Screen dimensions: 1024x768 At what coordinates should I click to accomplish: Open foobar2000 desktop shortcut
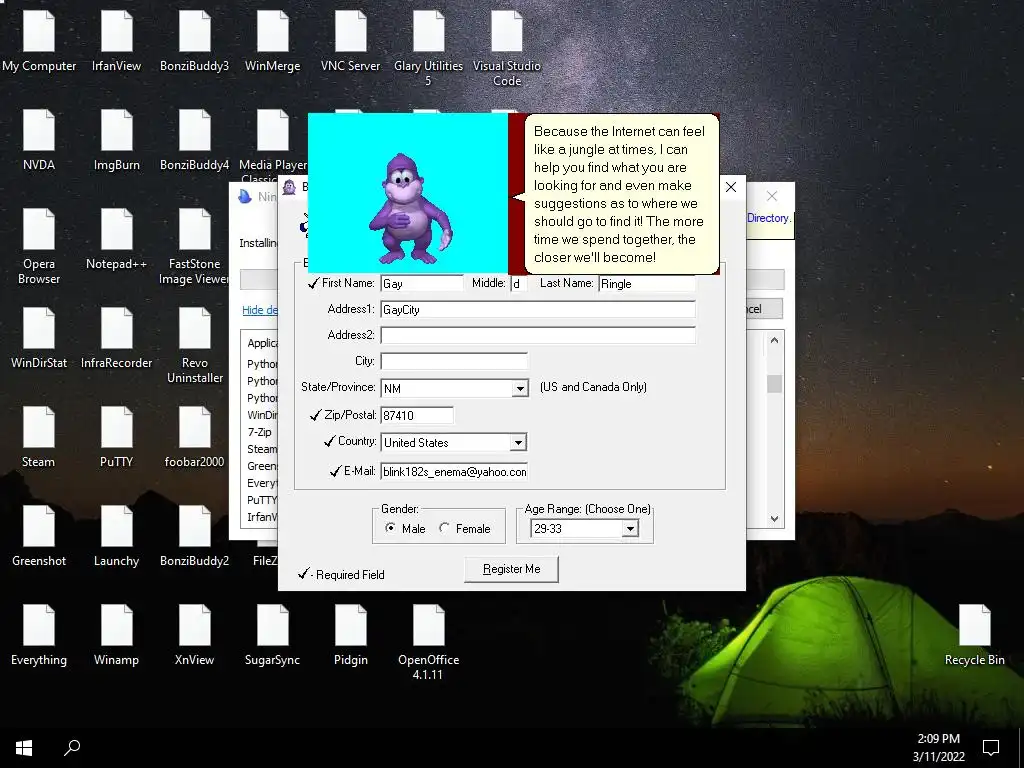coord(195,438)
